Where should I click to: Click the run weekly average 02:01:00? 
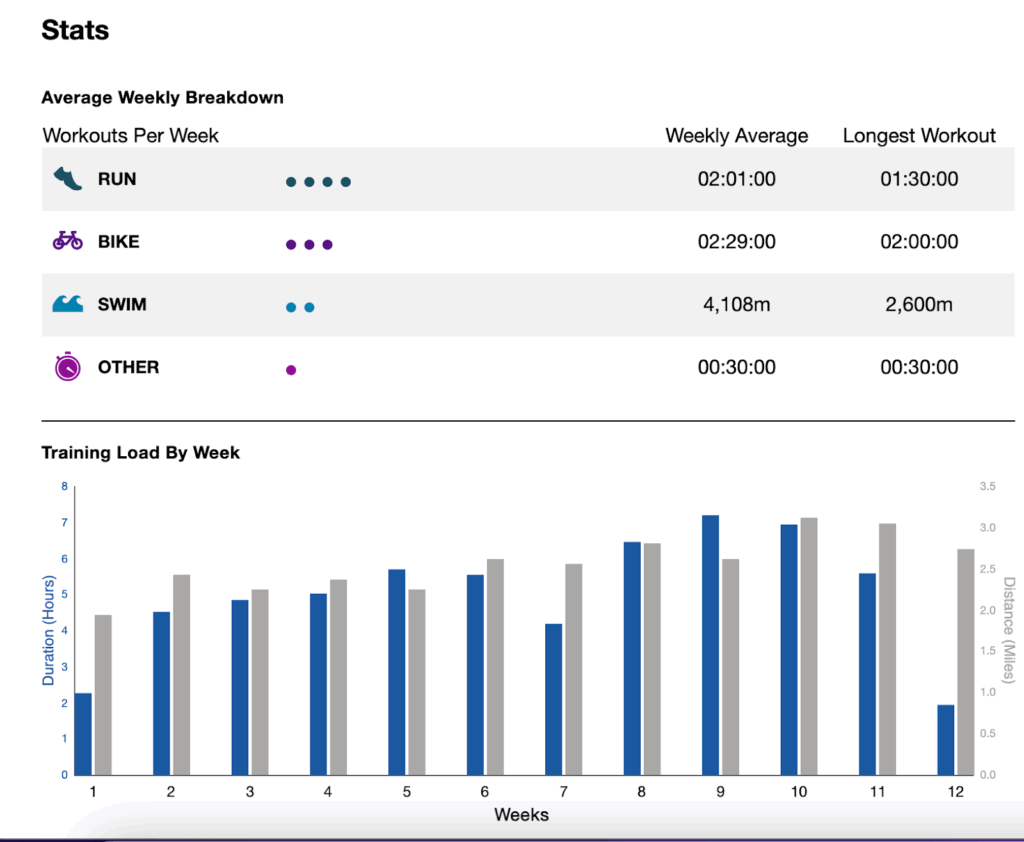click(736, 180)
